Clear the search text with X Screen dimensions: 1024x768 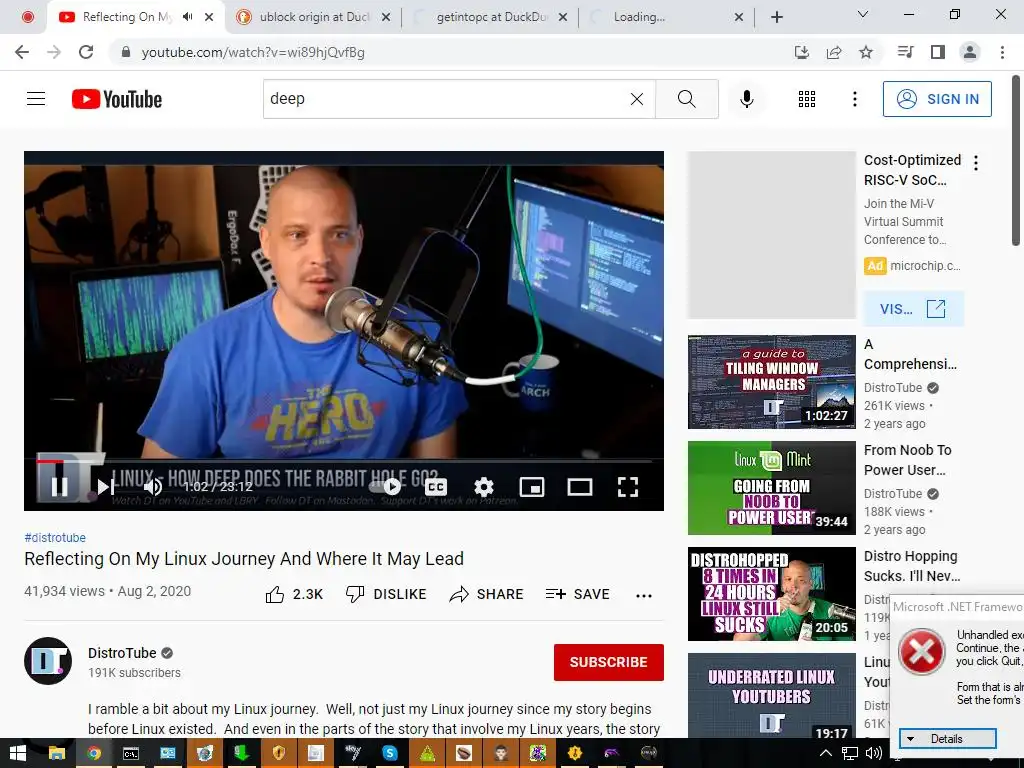[637, 99]
